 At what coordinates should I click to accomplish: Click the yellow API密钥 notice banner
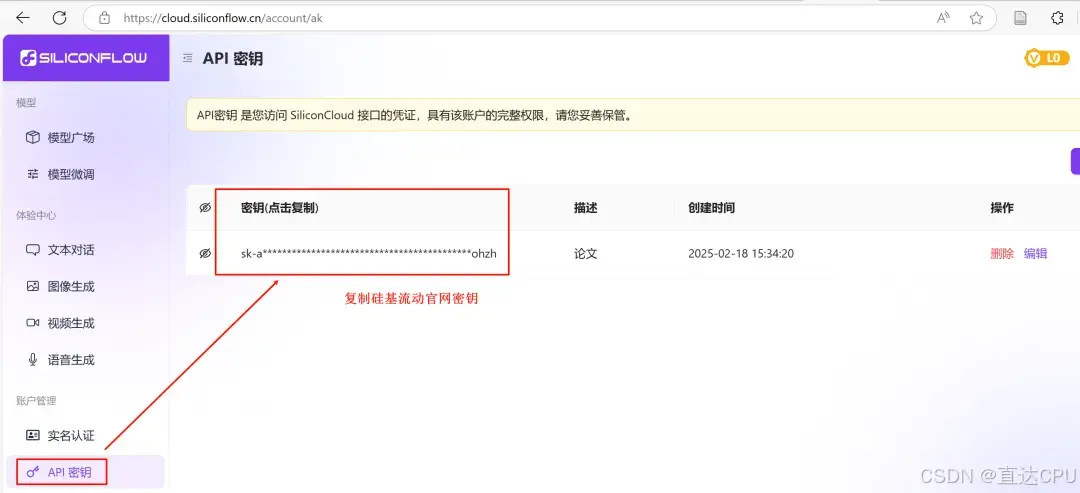(x=633, y=115)
